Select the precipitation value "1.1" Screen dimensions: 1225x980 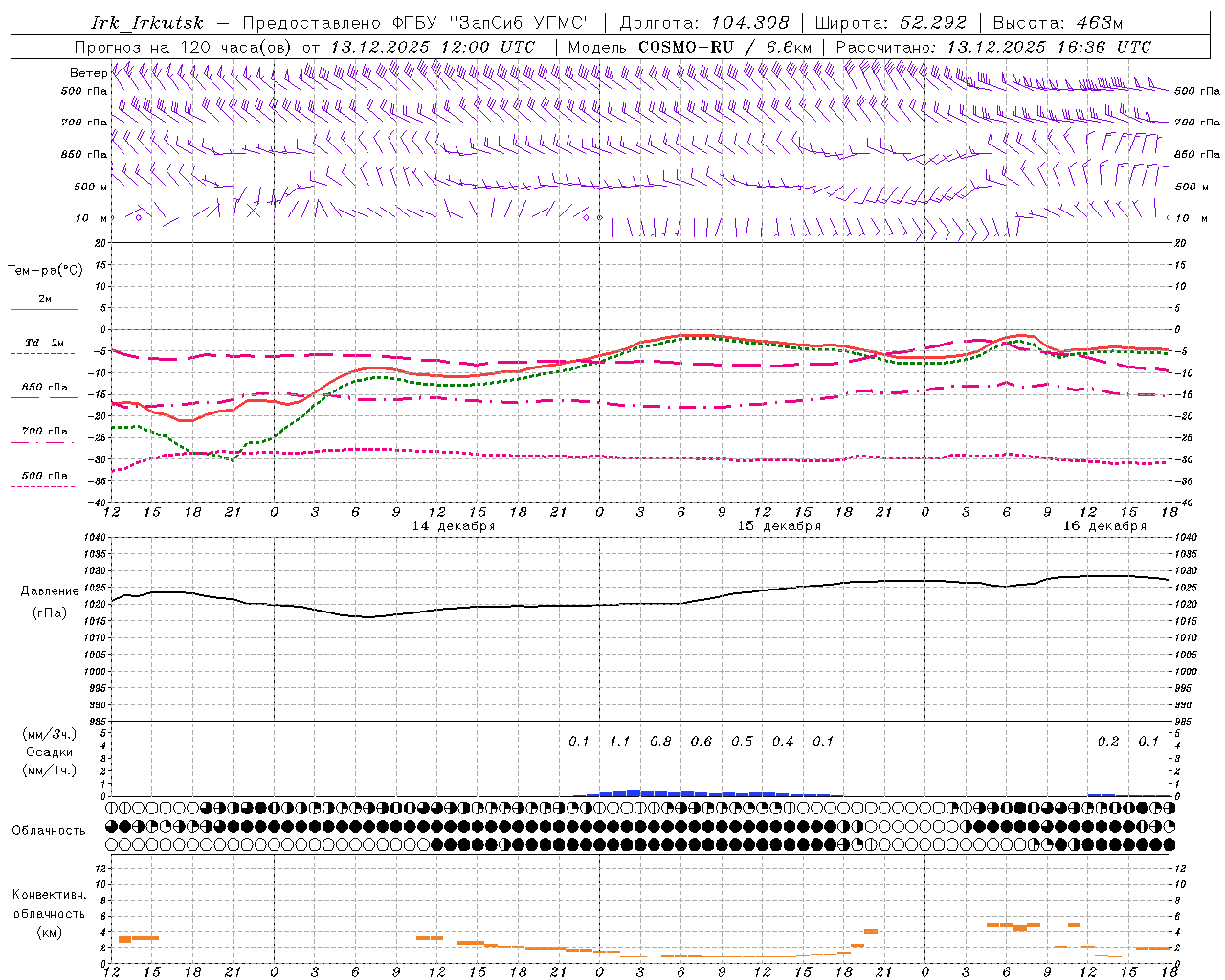(620, 741)
